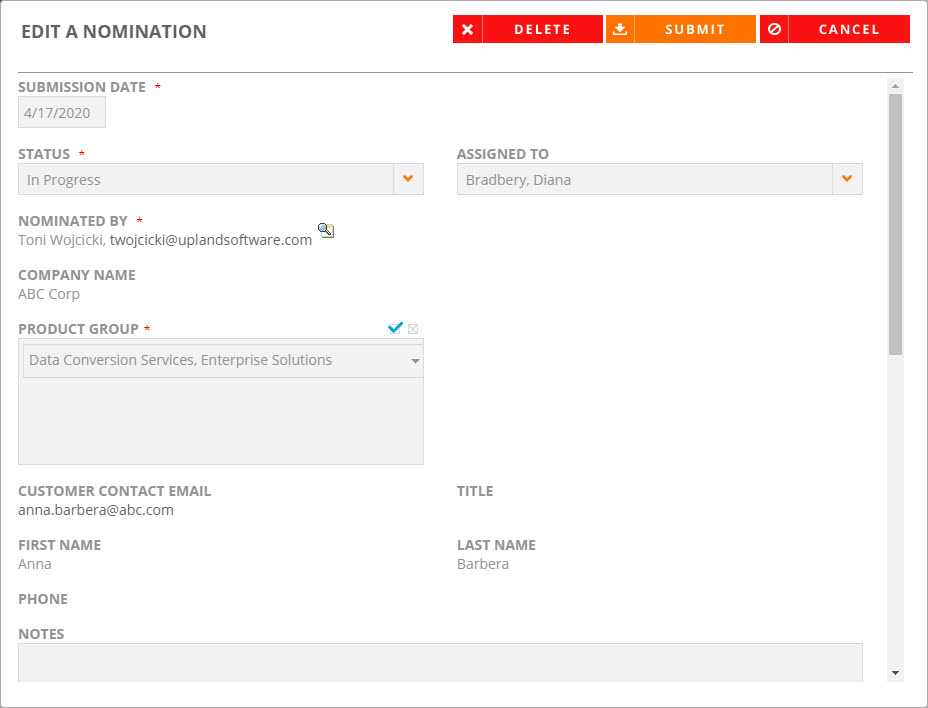Image resolution: width=928 pixels, height=708 pixels.
Task: Click company name text ABC Corp
Action: click(x=49, y=294)
